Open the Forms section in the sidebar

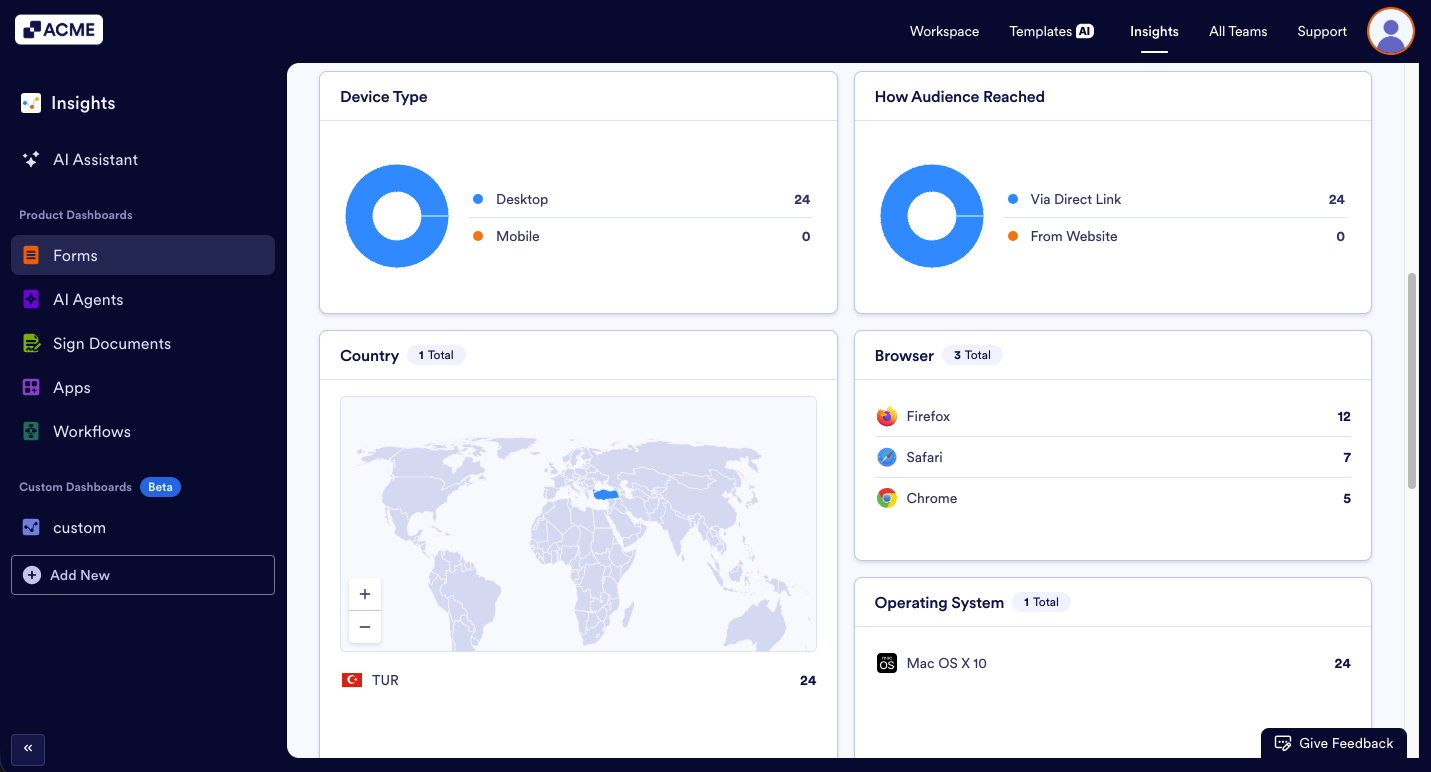[x=74, y=255]
